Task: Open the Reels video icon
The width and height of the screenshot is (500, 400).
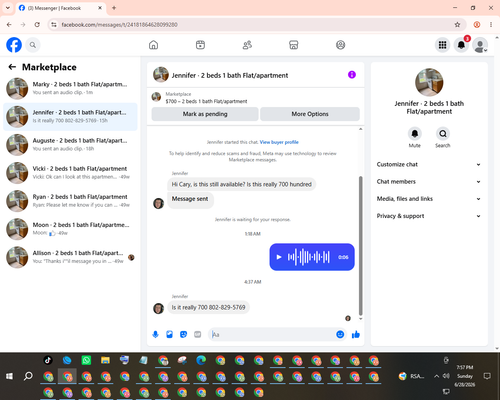Action: pyautogui.click(x=200, y=45)
